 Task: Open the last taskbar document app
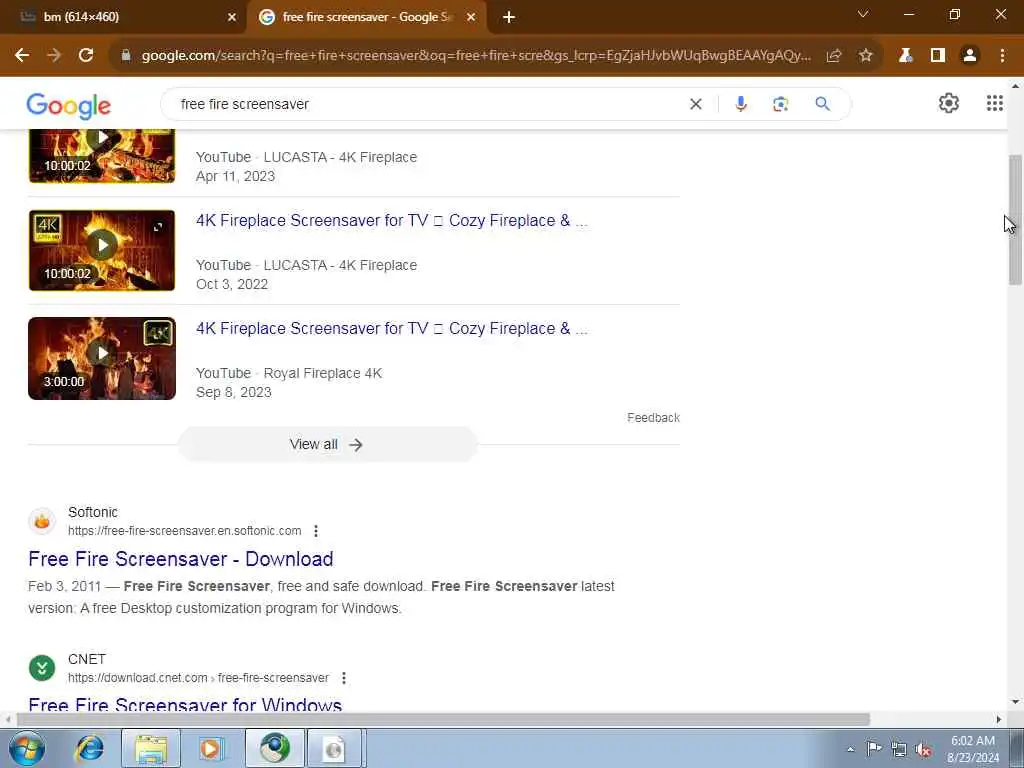tap(334, 748)
